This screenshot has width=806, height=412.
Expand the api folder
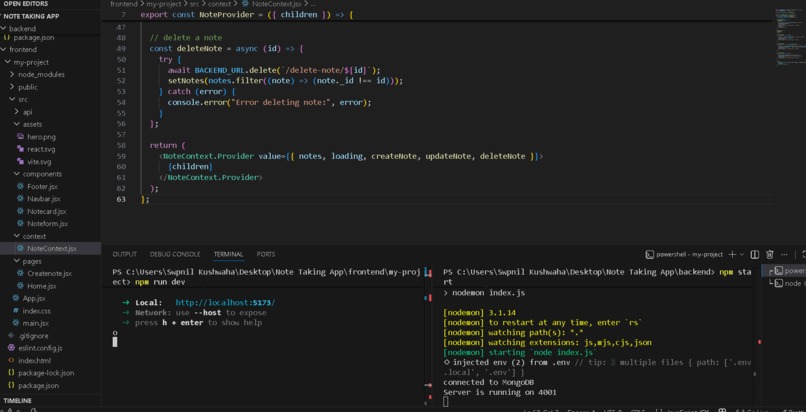coord(50,112)
